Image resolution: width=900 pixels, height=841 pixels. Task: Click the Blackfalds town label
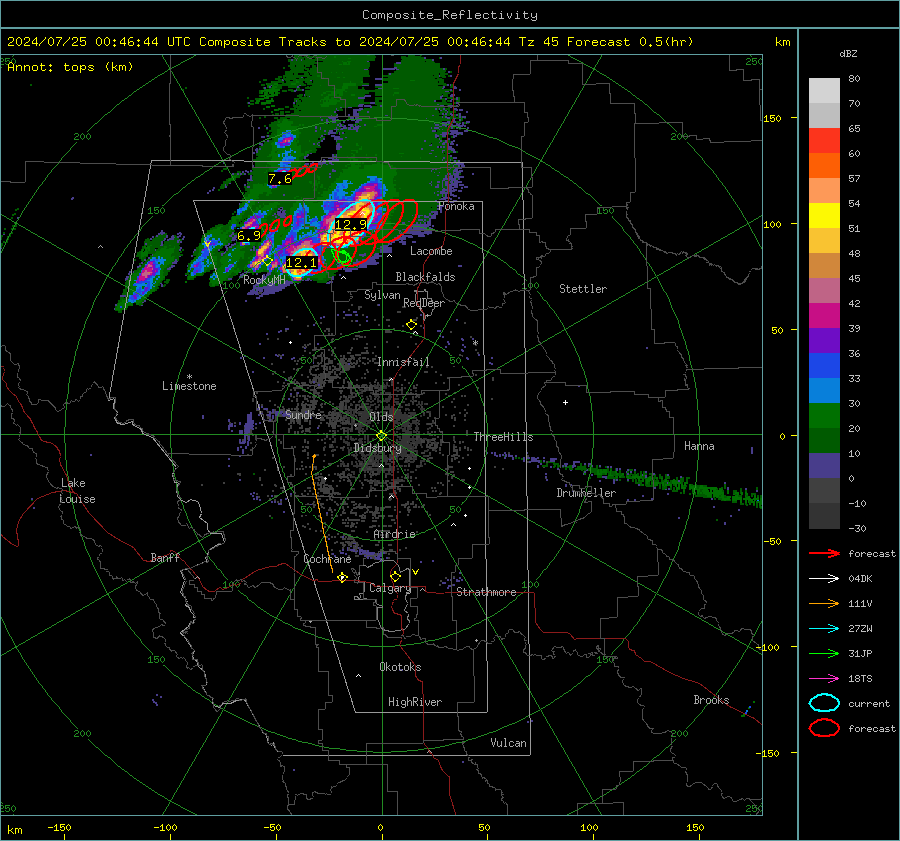(x=425, y=277)
